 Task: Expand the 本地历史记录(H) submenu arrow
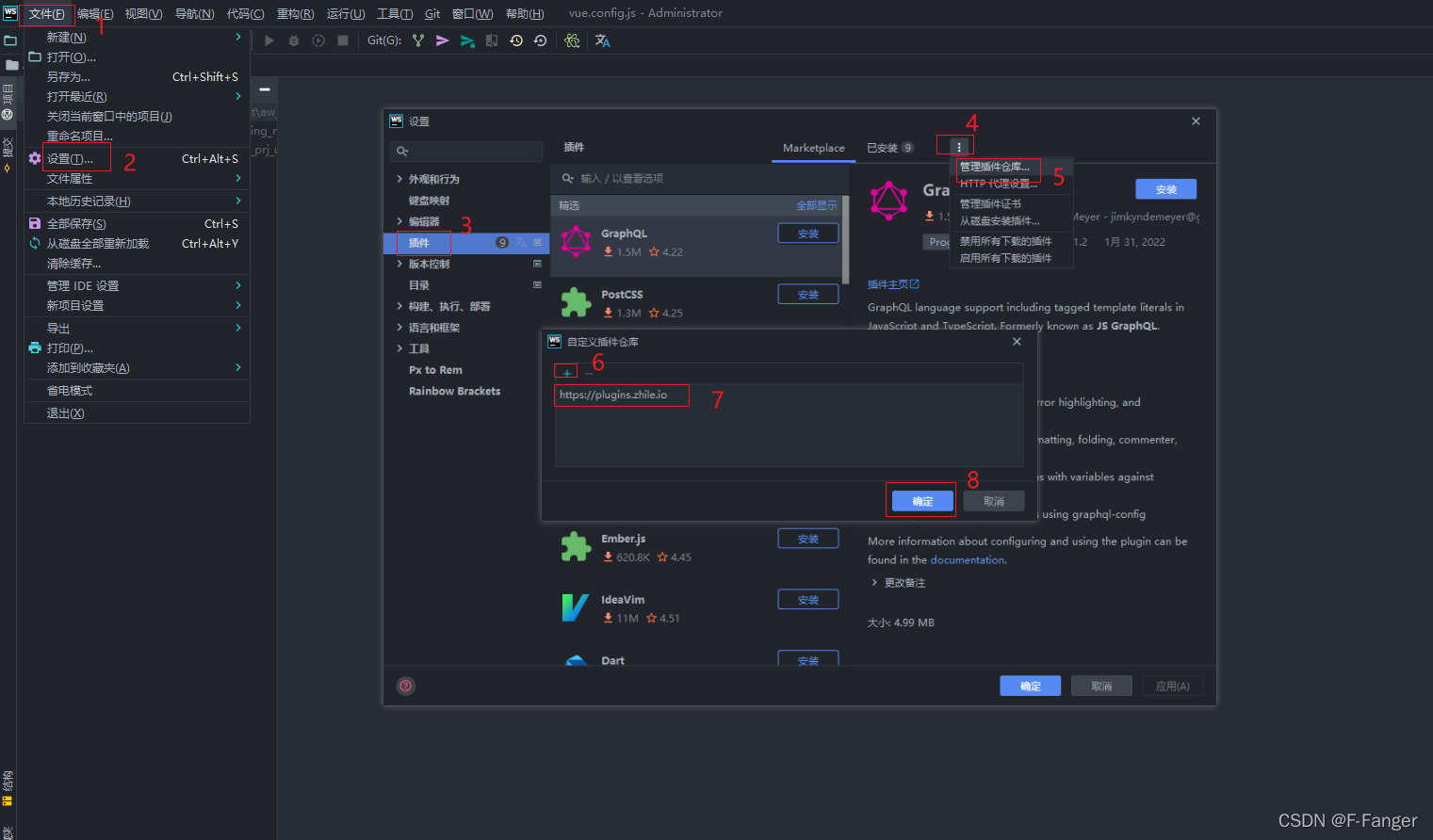[x=238, y=201]
